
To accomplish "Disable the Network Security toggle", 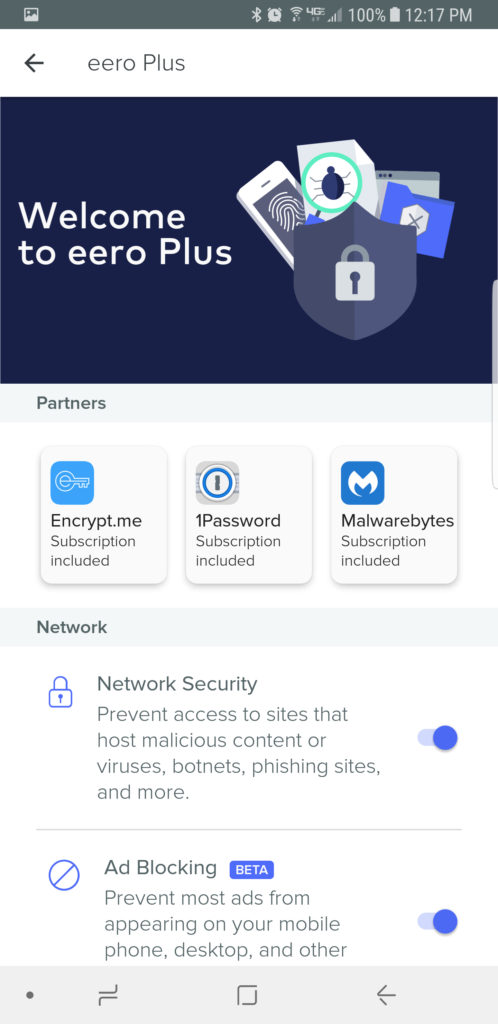I will point(438,738).
